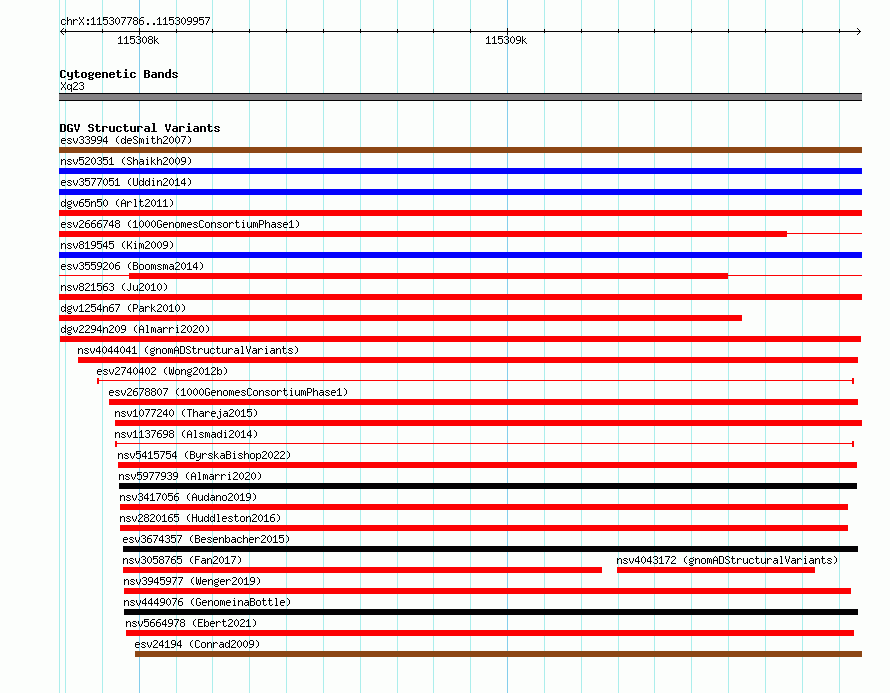Select esv2740402 (Wong2012b) variant label
Image resolution: width=890 pixels, height=693 pixels.
(x=162, y=371)
